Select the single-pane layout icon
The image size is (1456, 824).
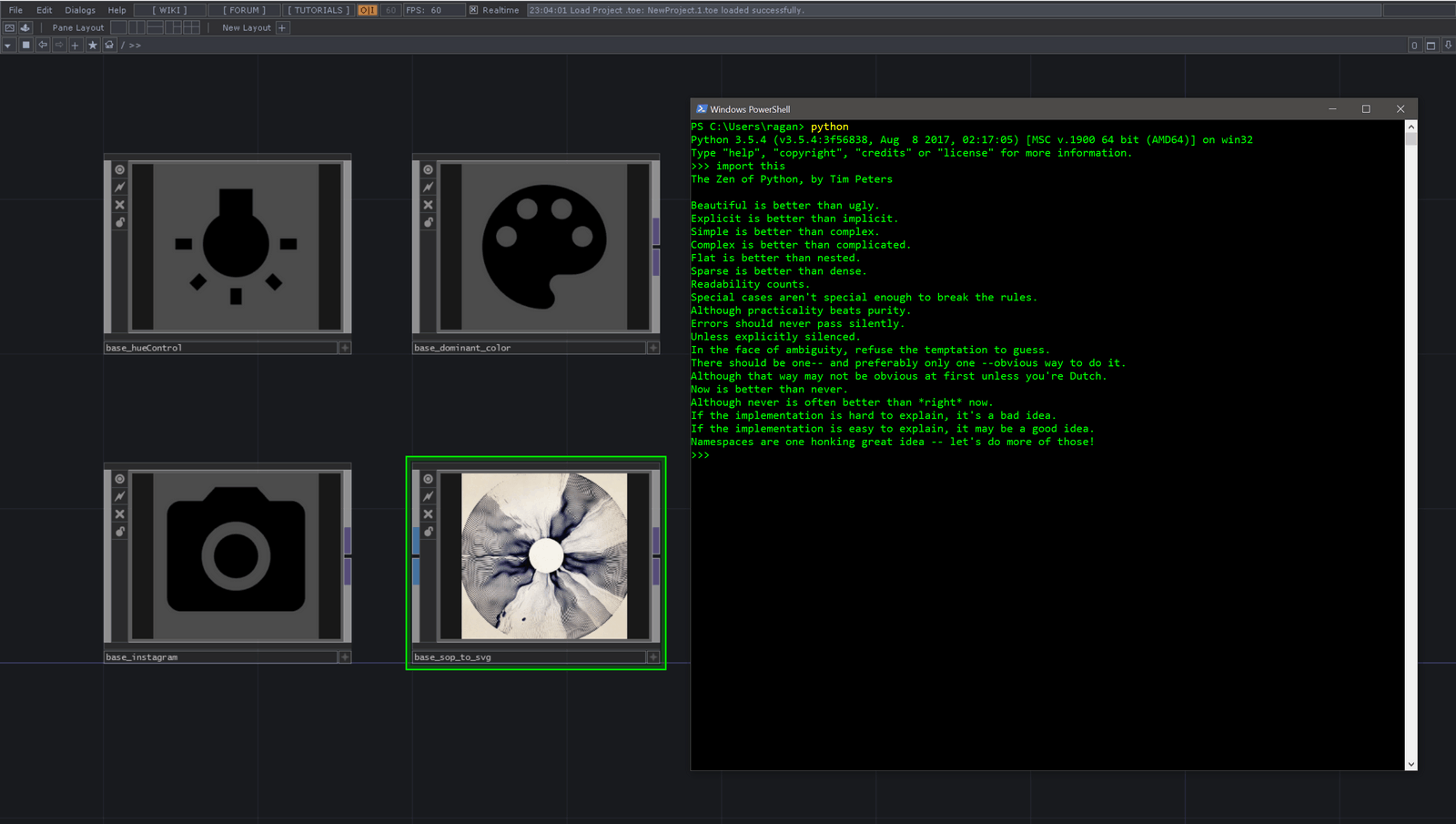click(119, 28)
